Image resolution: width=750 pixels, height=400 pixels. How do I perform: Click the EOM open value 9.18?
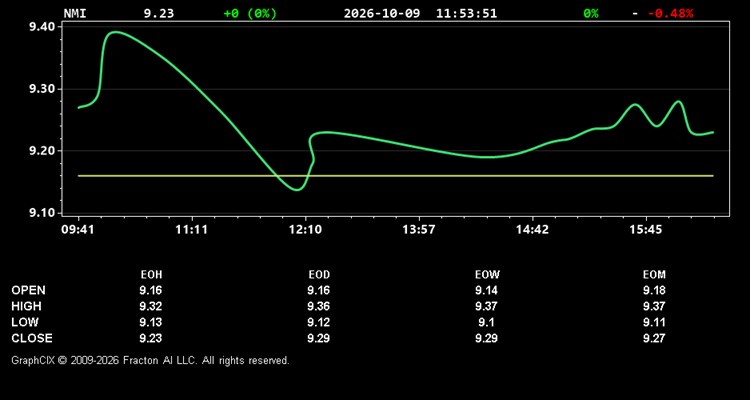(x=654, y=290)
